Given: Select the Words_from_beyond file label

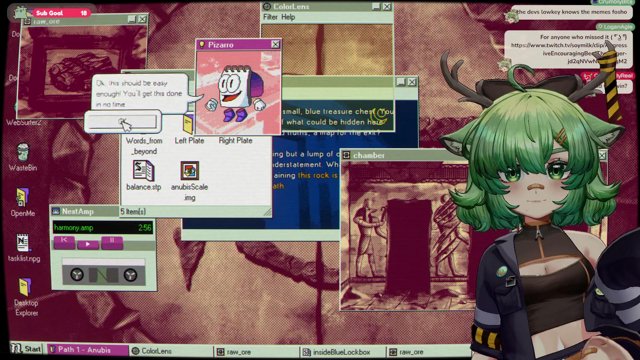Looking at the screenshot, I should [x=144, y=146].
